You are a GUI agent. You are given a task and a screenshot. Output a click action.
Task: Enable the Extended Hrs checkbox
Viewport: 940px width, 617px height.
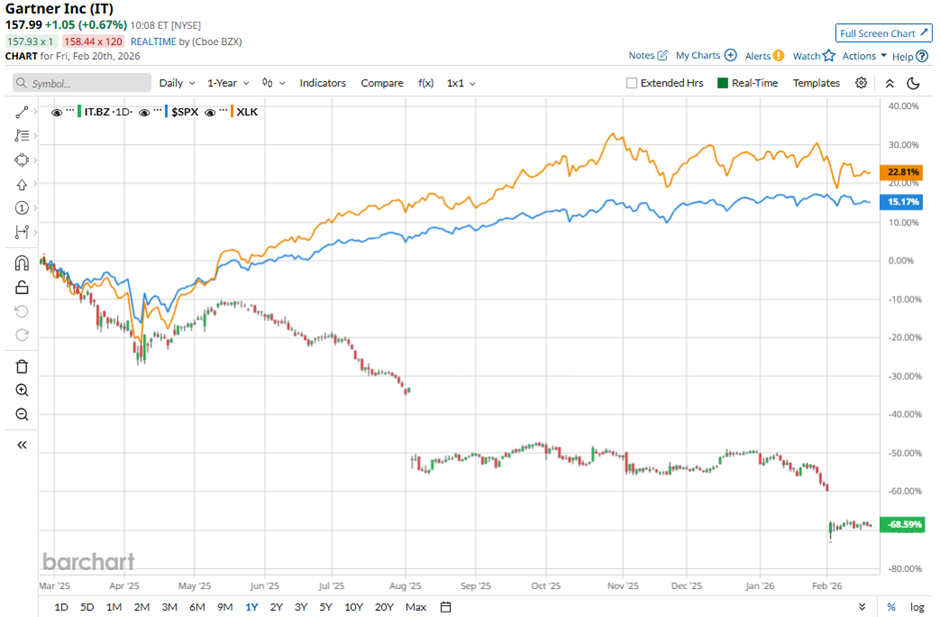click(x=631, y=83)
